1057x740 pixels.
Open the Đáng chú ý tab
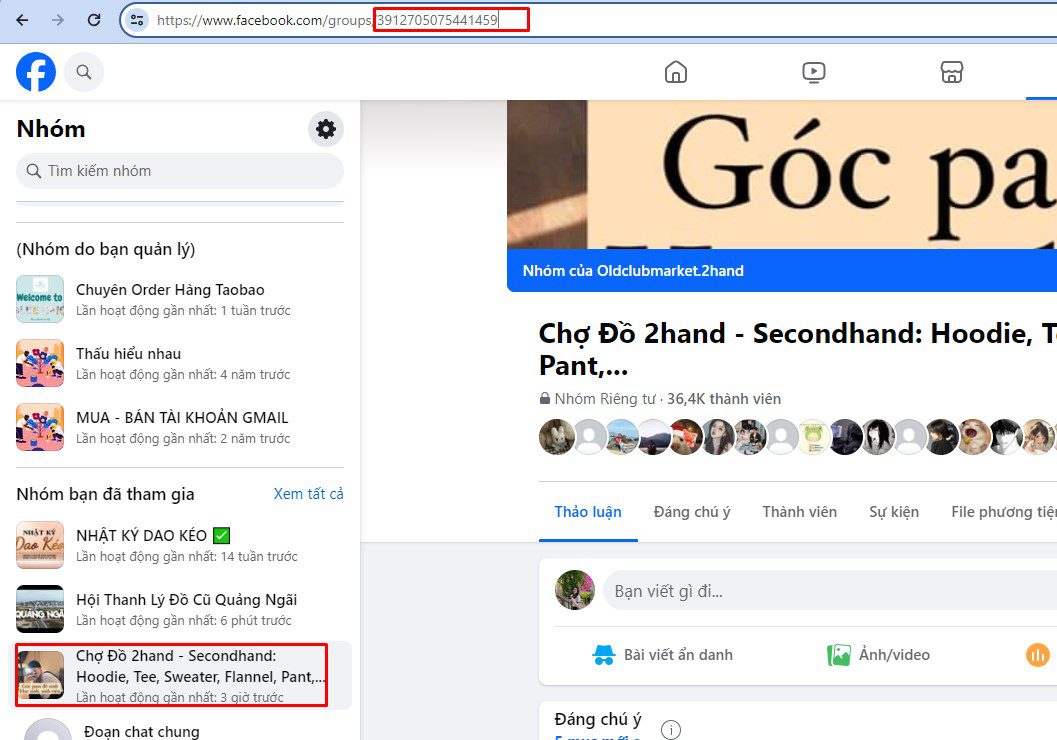(692, 512)
